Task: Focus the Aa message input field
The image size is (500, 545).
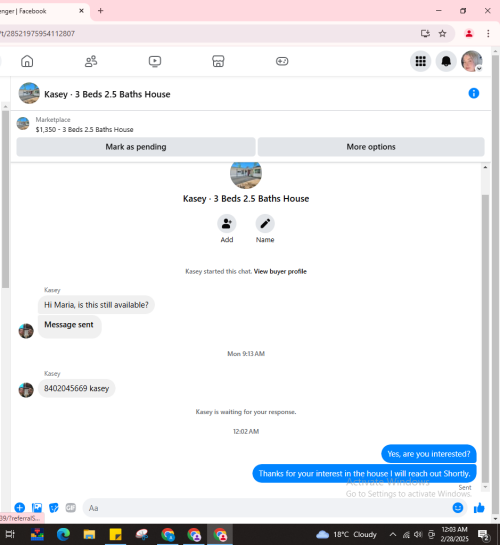Action: click(268, 508)
